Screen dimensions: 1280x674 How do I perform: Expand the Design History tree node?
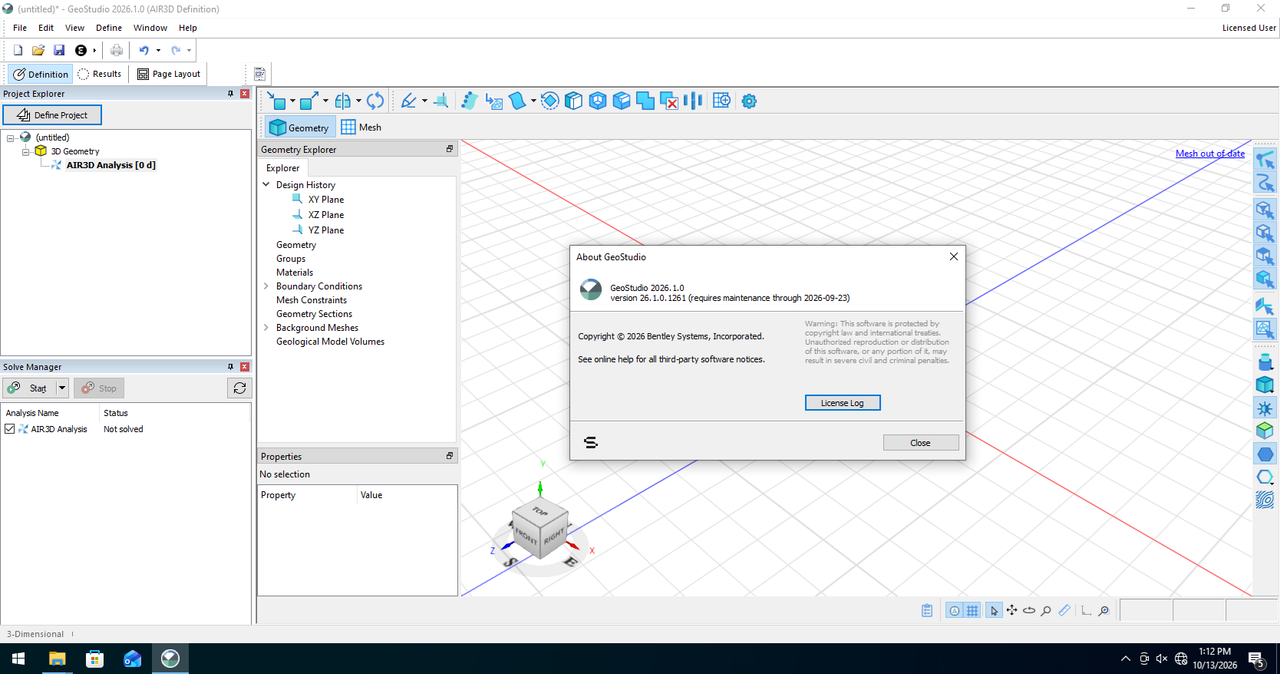pyautogui.click(x=266, y=185)
